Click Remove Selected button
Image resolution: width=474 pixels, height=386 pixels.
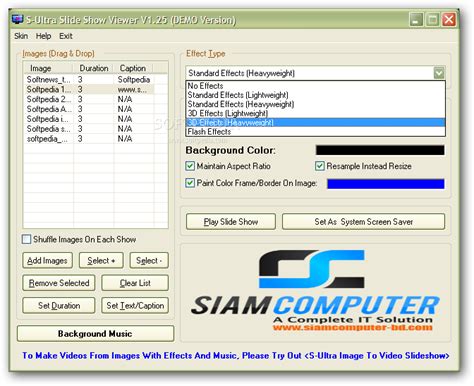click(x=59, y=283)
